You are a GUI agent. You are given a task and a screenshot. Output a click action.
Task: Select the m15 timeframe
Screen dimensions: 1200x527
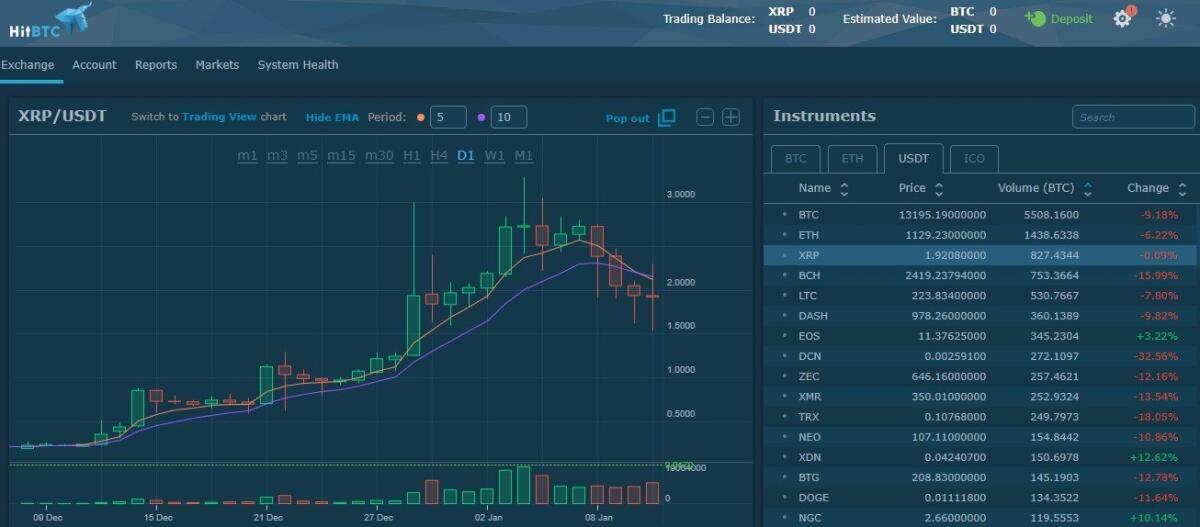click(x=341, y=155)
